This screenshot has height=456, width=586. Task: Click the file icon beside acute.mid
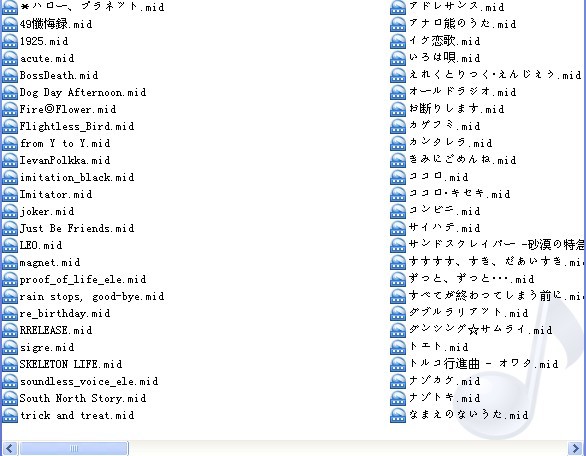[10, 58]
